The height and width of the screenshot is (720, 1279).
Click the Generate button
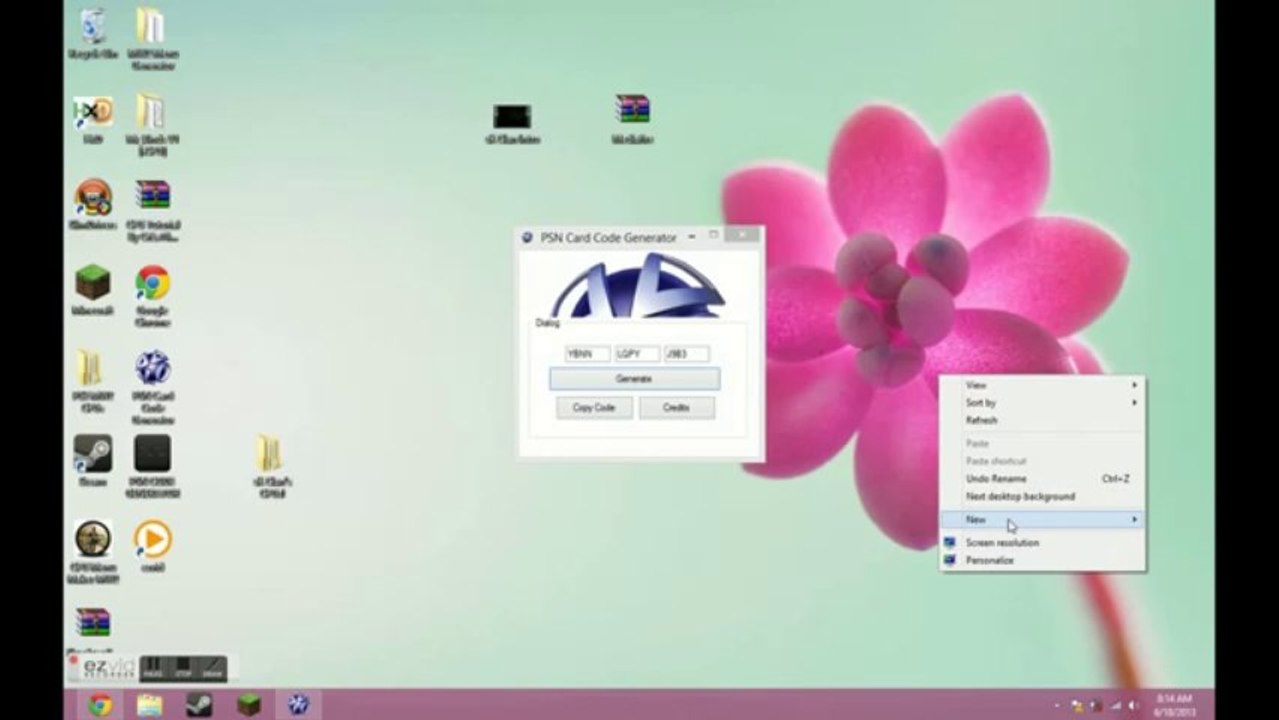click(x=634, y=379)
